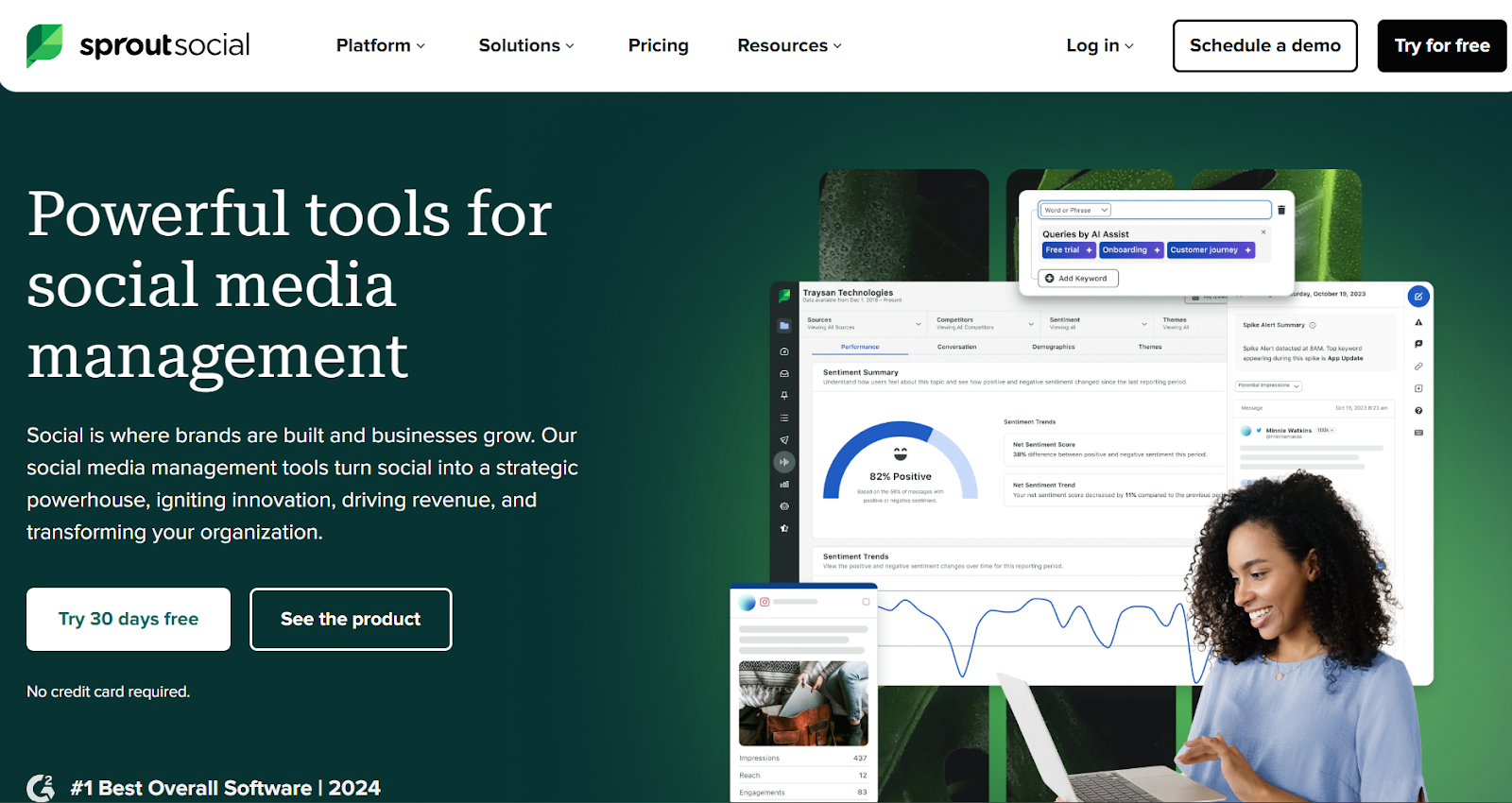Viewport: 1512px width, 803px height.
Task: Close the Queries by AI Assist box
Action: tap(1263, 231)
